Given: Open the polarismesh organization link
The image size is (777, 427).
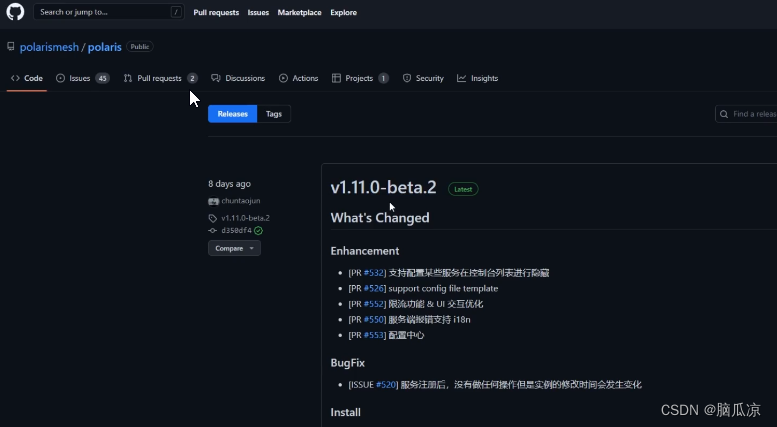Looking at the screenshot, I should [49, 47].
